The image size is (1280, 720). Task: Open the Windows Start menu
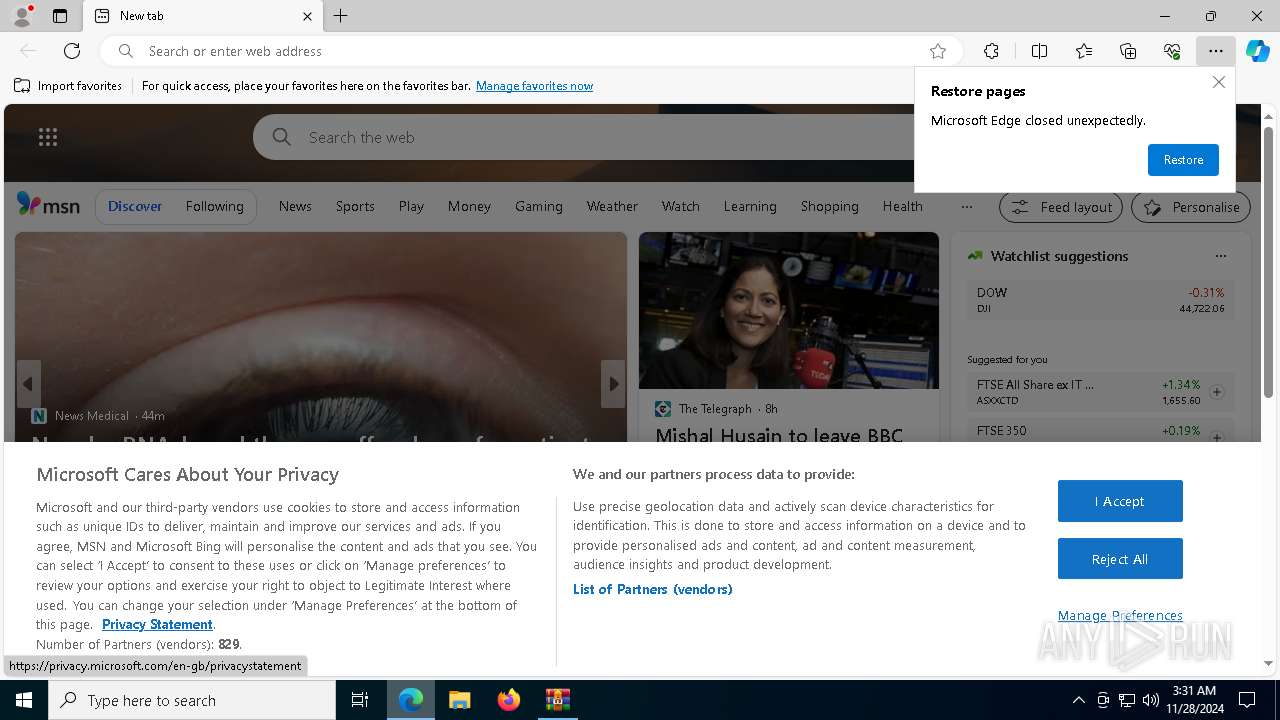[24, 700]
